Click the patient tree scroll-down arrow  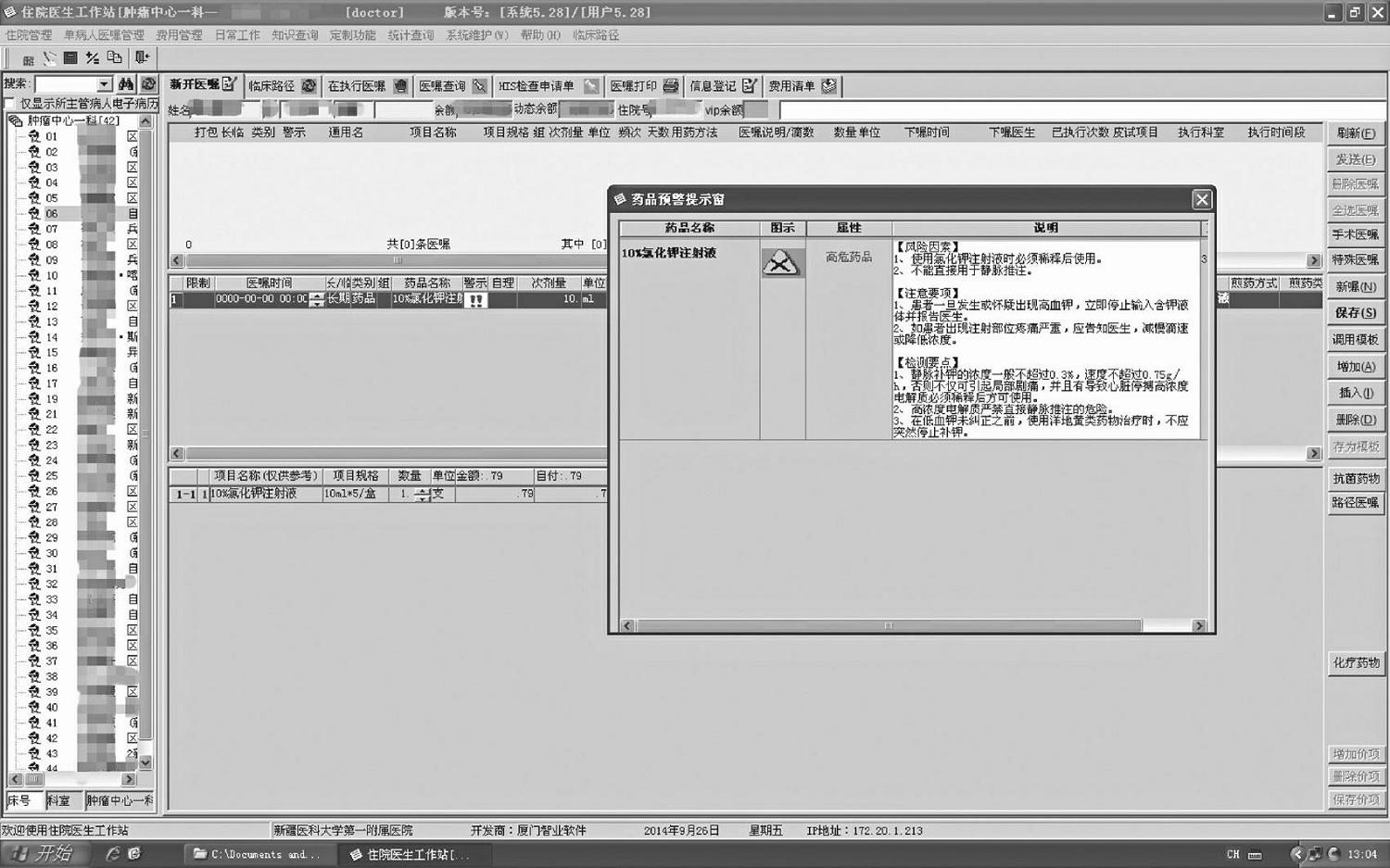click(145, 763)
